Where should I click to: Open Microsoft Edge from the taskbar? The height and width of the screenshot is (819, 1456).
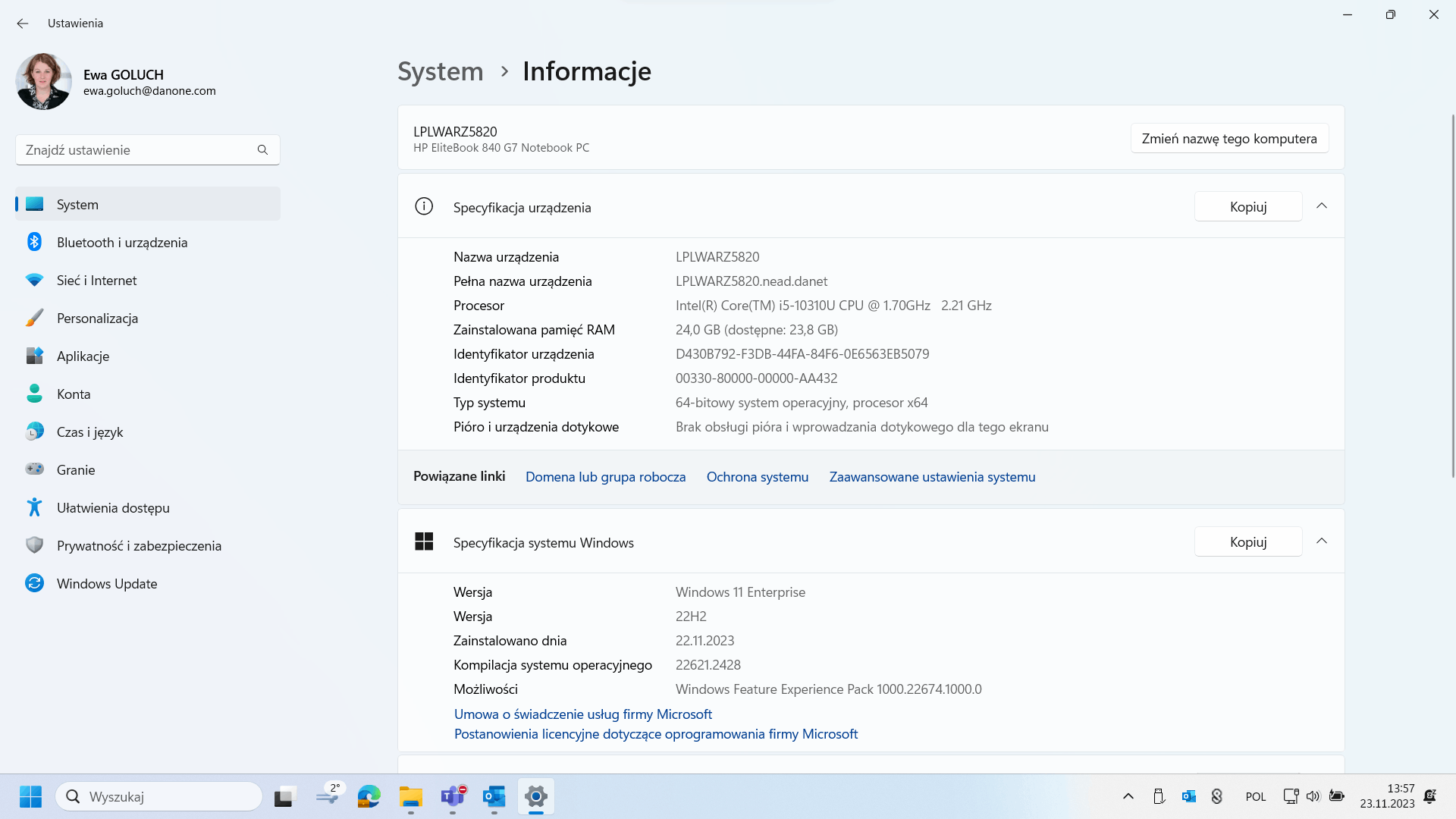(369, 797)
